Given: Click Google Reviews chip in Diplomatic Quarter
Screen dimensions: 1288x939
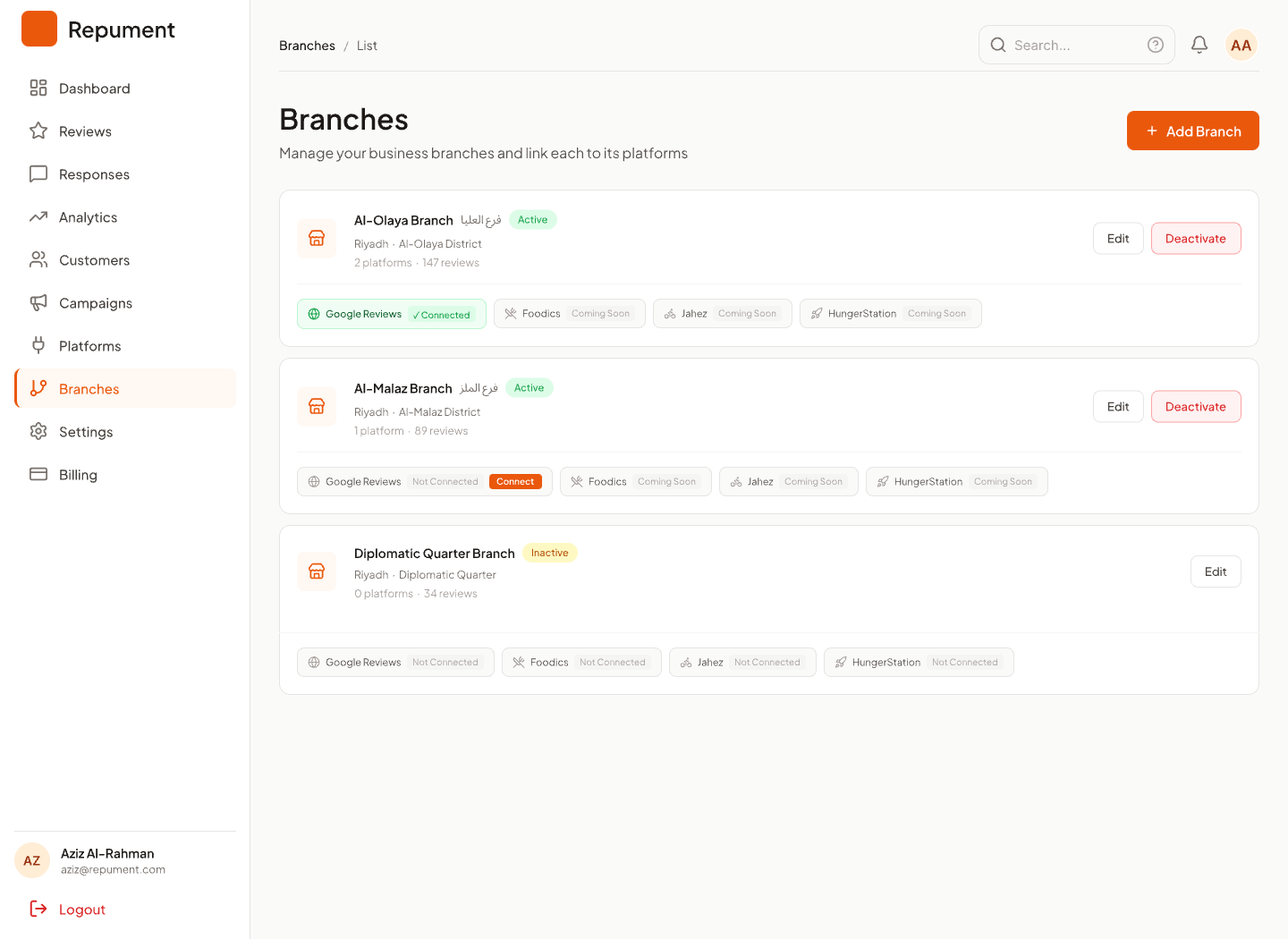Looking at the screenshot, I should [395, 663].
